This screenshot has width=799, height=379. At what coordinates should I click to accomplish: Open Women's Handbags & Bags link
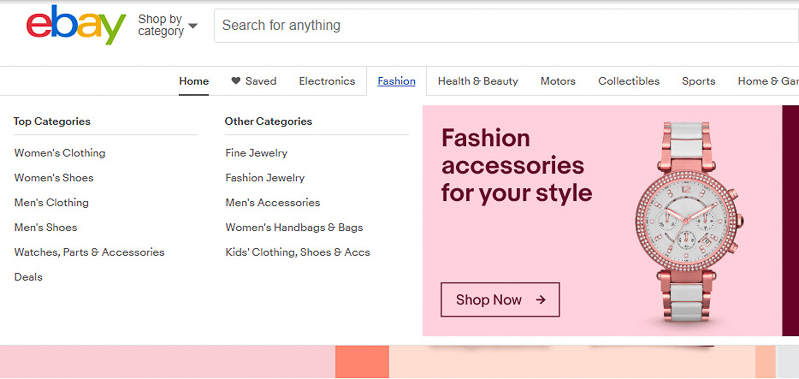[x=294, y=227]
